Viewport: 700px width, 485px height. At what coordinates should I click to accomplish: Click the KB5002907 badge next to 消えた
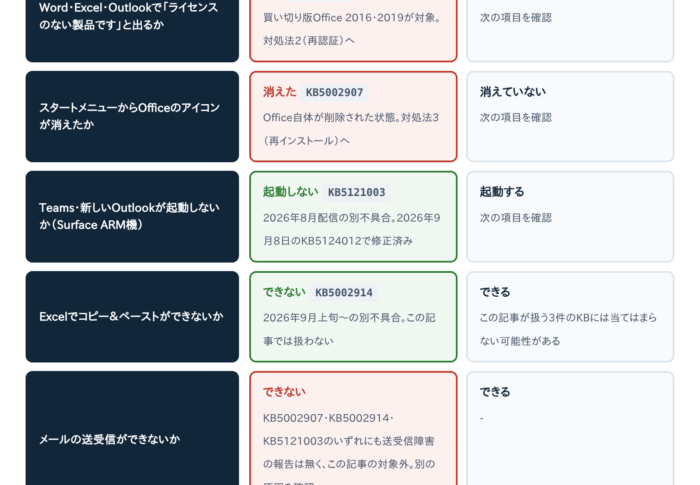(x=334, y=92)
